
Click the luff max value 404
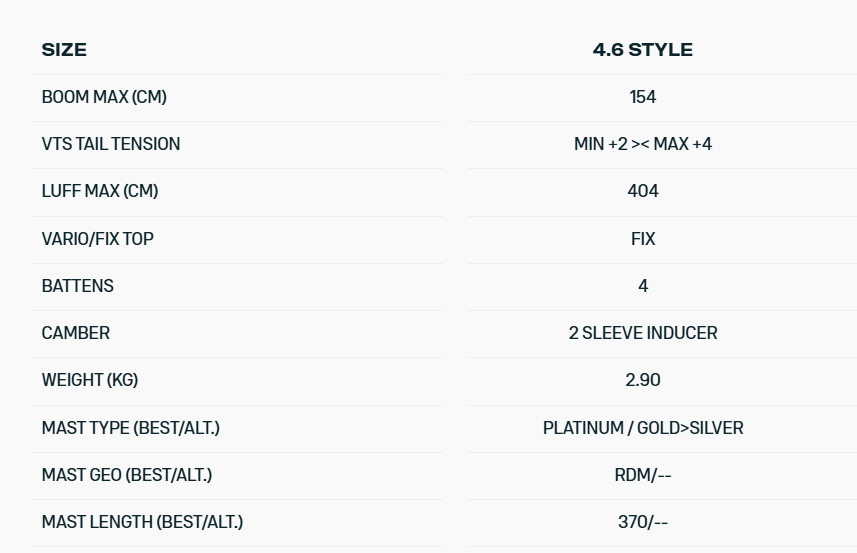642,191
